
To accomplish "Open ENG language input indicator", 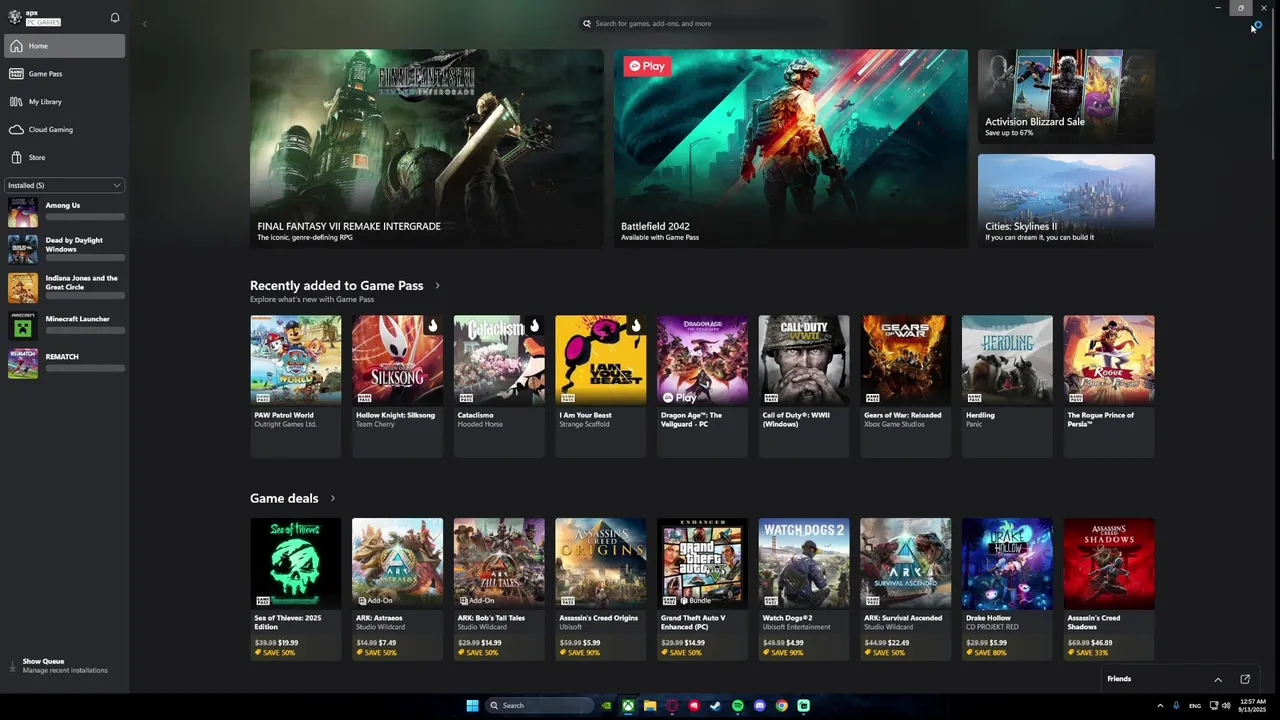I will point(1195,705).
